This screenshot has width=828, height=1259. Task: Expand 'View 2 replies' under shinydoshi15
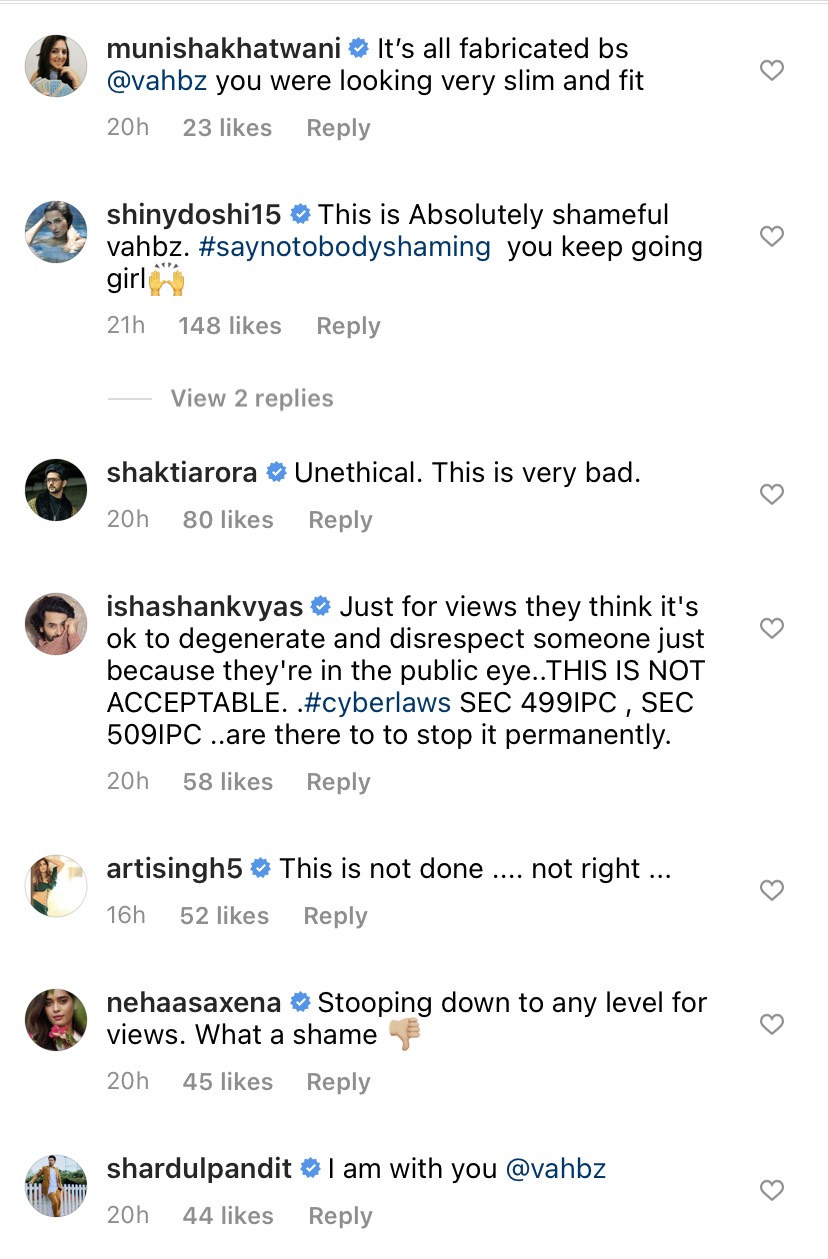pyautogui.click(x=251, y=398)
